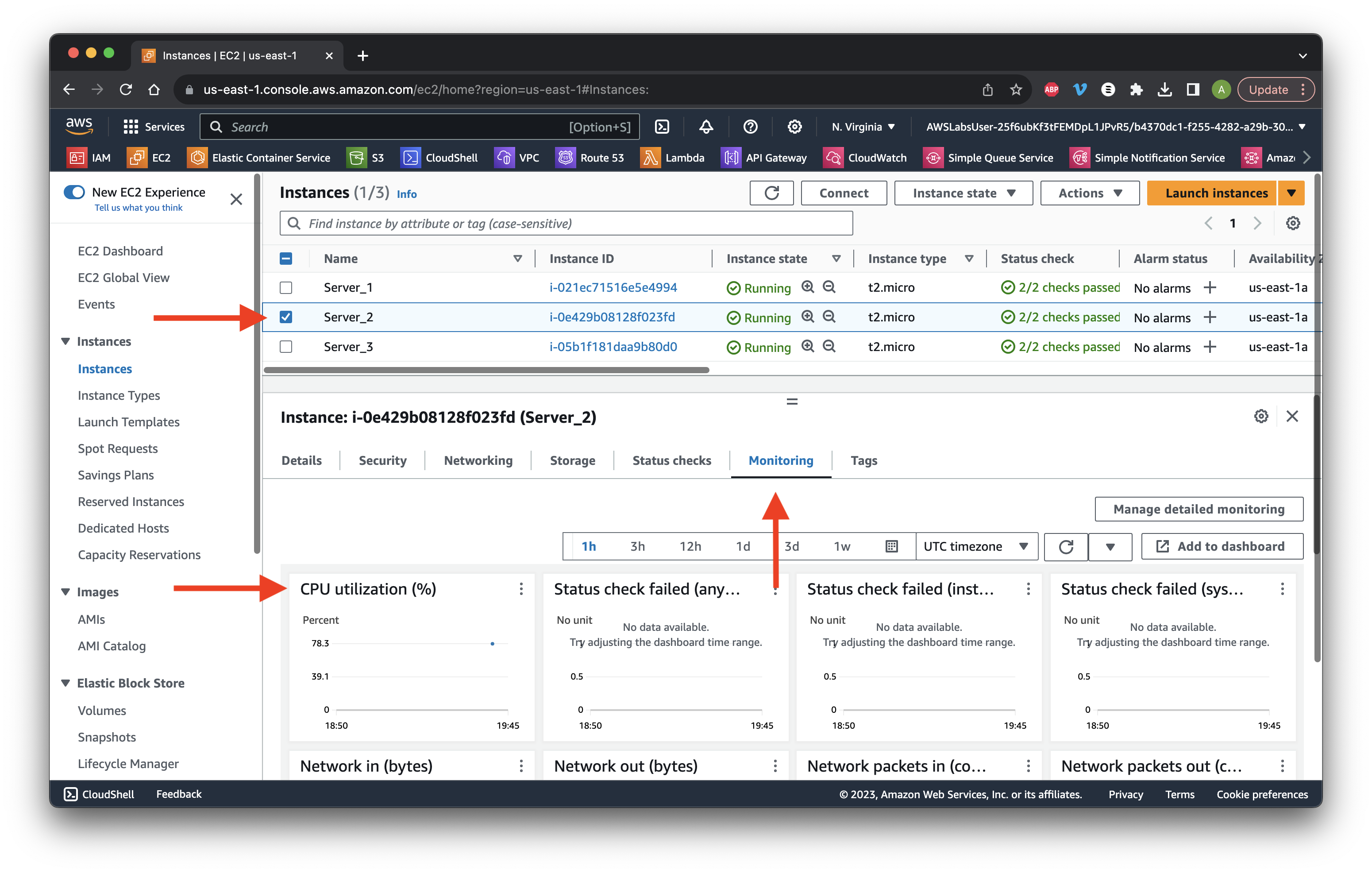Select the 1w time range
Image resolution: width=1372 pixels, height=873 pixels.
pos(841,546)
